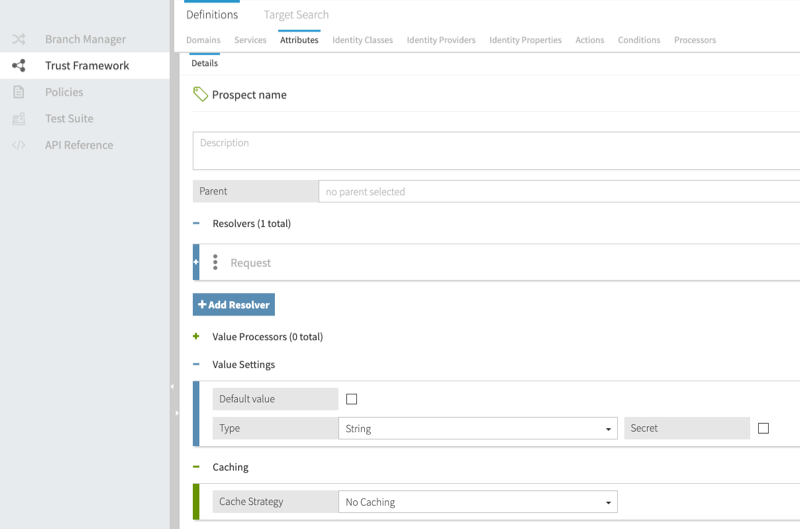Viewport: 800px width, 529px height.
Task: Open the Target Search tab
Action: (296, 15)
